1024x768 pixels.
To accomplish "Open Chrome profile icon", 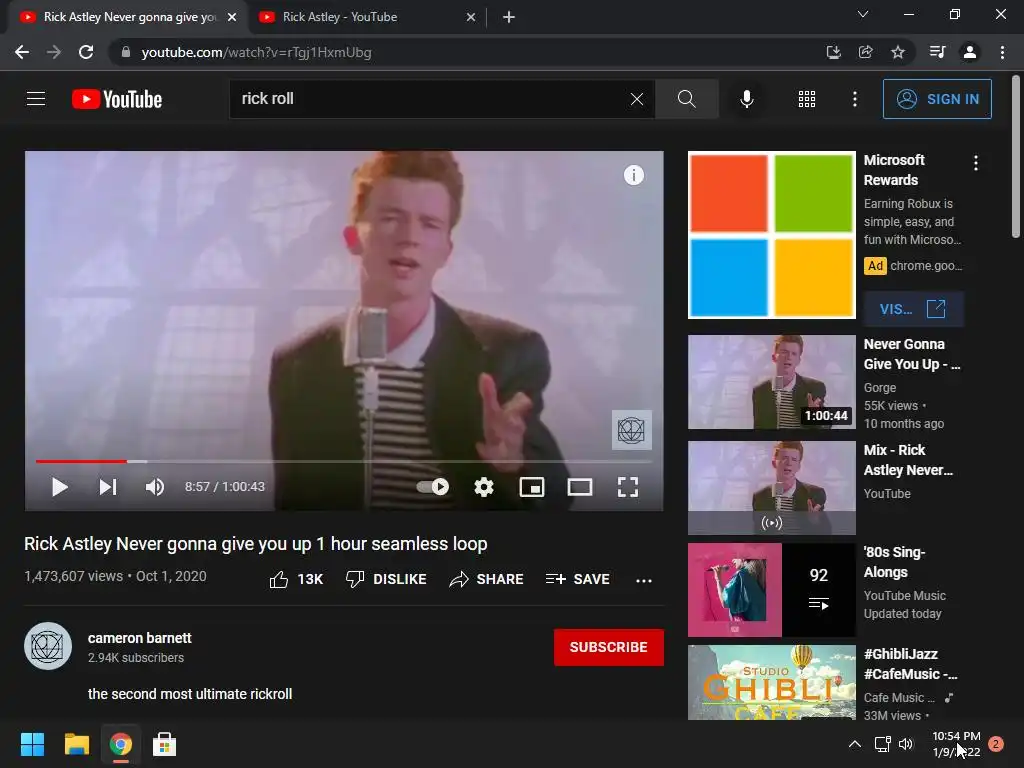I will 970,52.
